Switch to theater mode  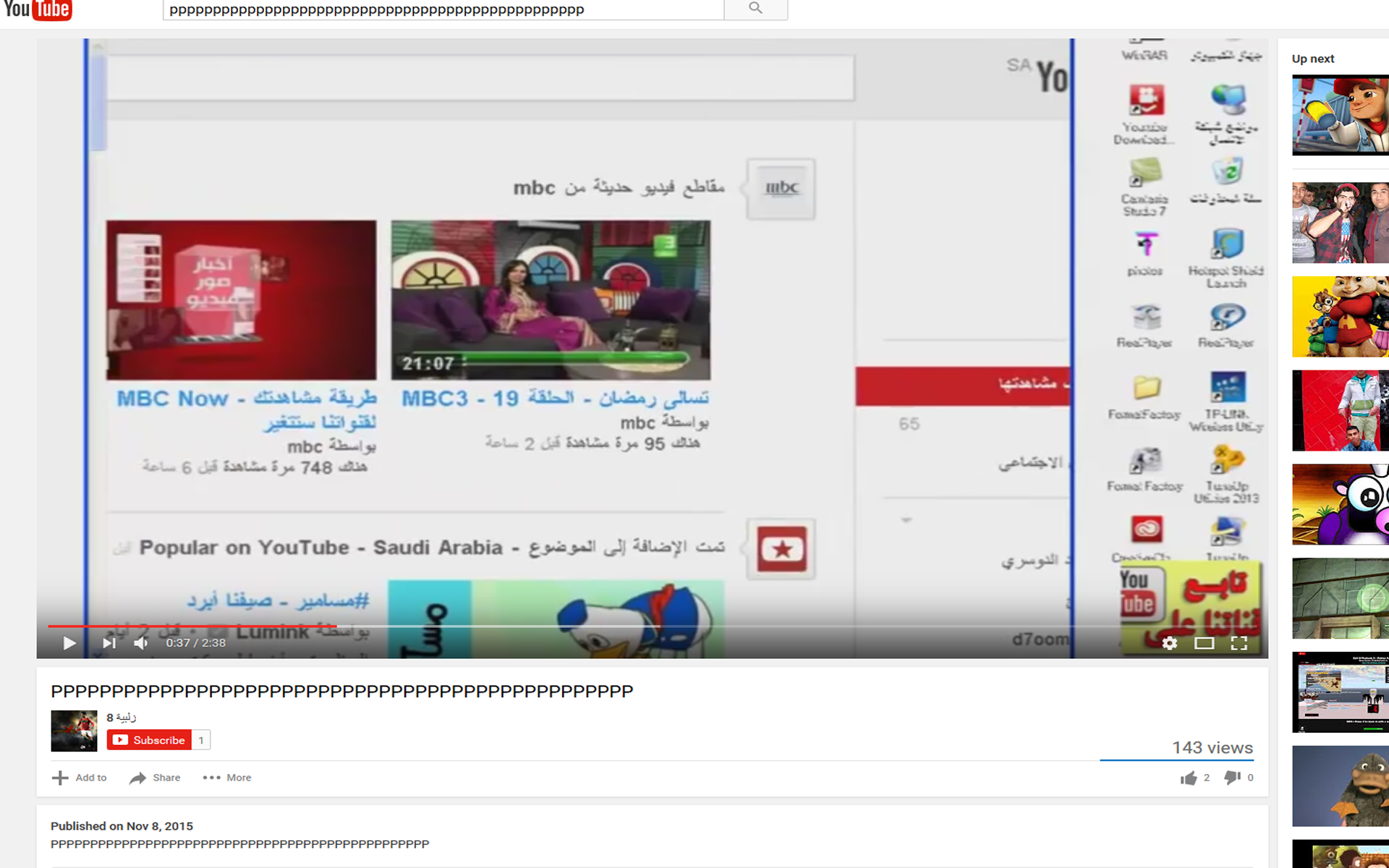click(x=1205, y=643)
